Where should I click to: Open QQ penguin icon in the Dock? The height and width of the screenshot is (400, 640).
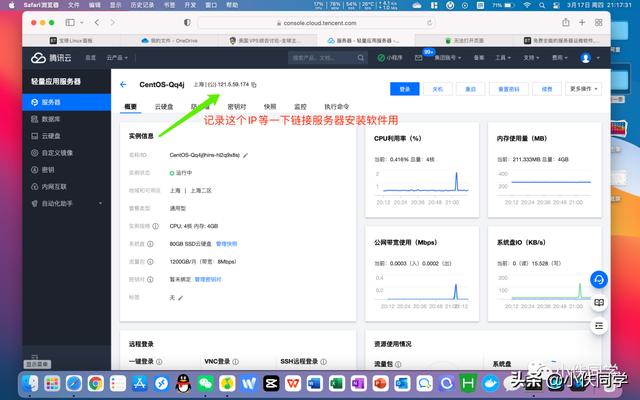click(x=183, y=383)
